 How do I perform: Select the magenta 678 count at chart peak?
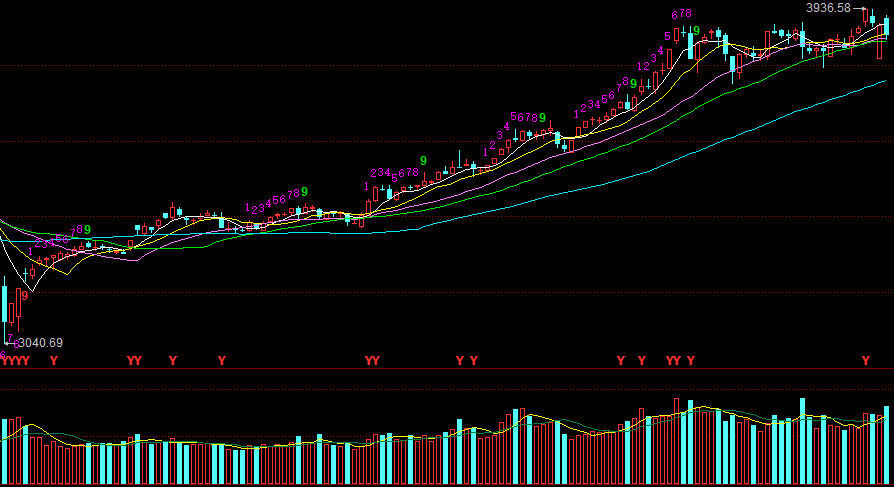coord(682,14)
